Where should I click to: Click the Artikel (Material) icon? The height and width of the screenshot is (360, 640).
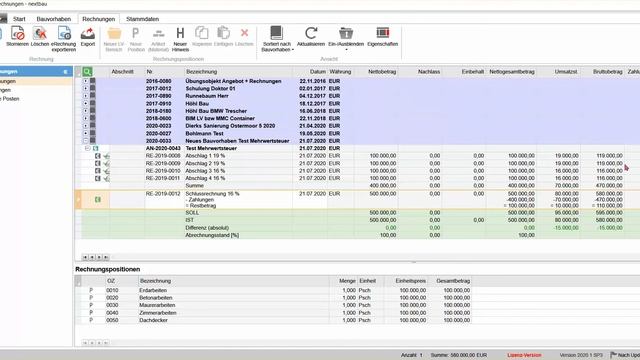click(x=158, y=33)
